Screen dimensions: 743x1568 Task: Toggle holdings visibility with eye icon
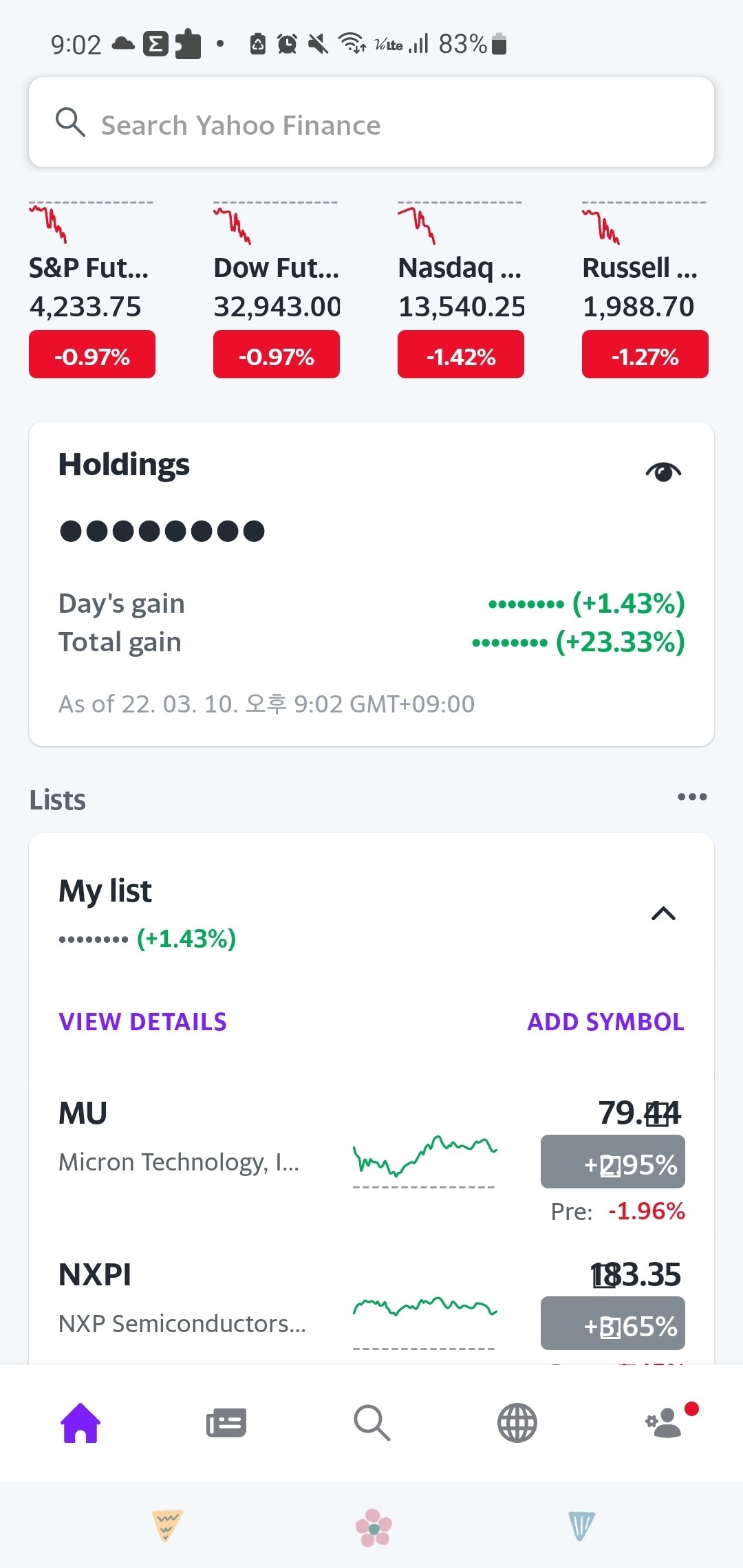[663, 472]
